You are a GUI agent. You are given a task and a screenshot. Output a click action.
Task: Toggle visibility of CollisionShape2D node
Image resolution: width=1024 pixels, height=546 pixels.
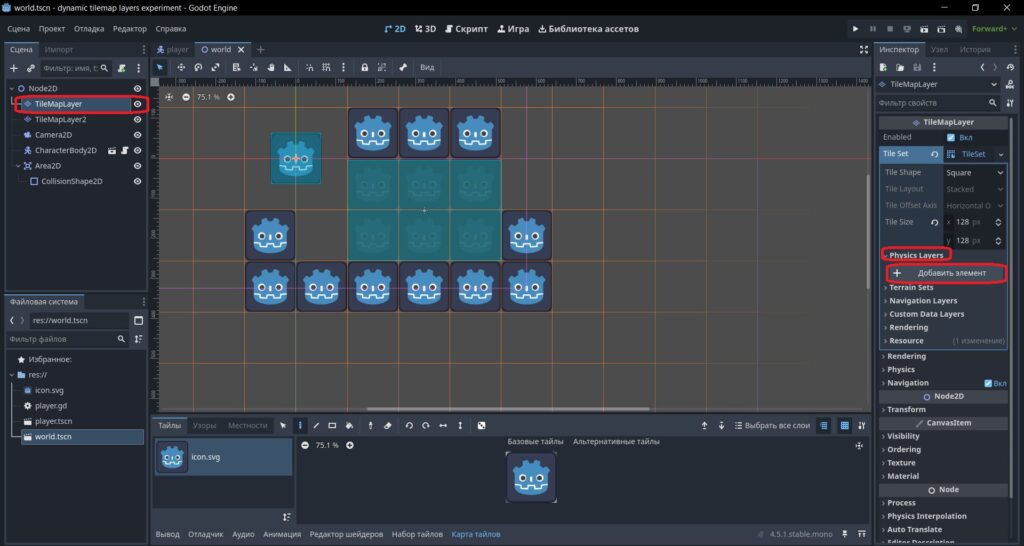[x=137, y=182]
